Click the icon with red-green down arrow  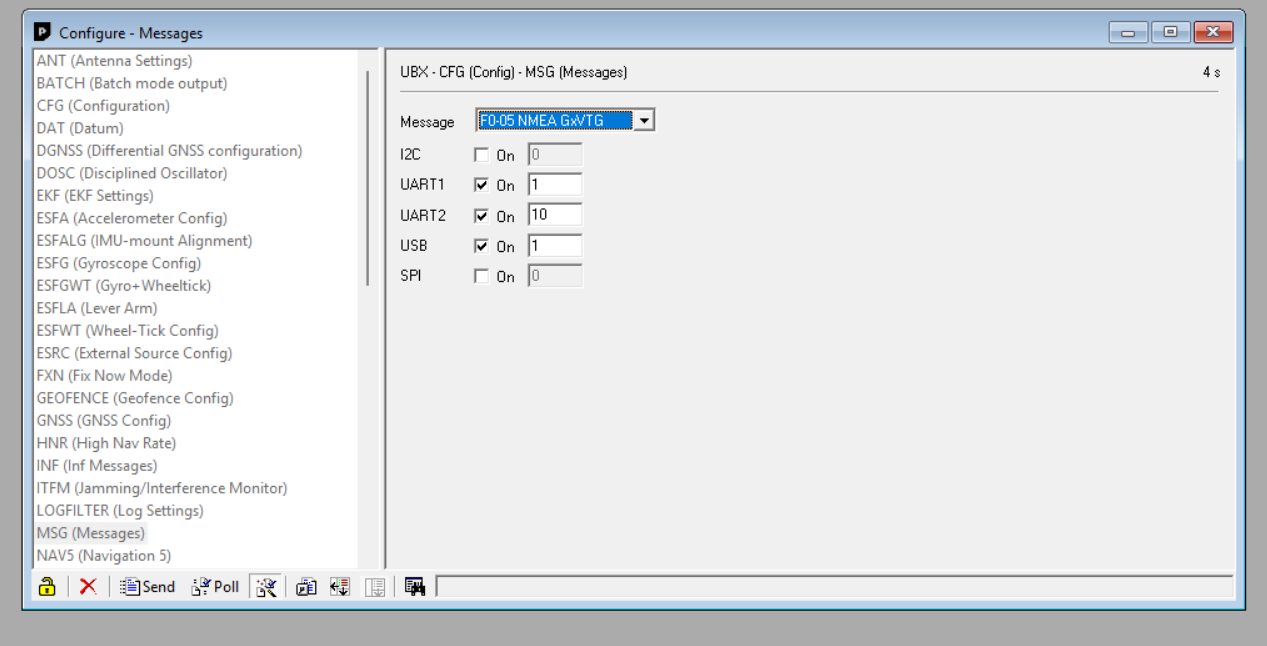340,587
